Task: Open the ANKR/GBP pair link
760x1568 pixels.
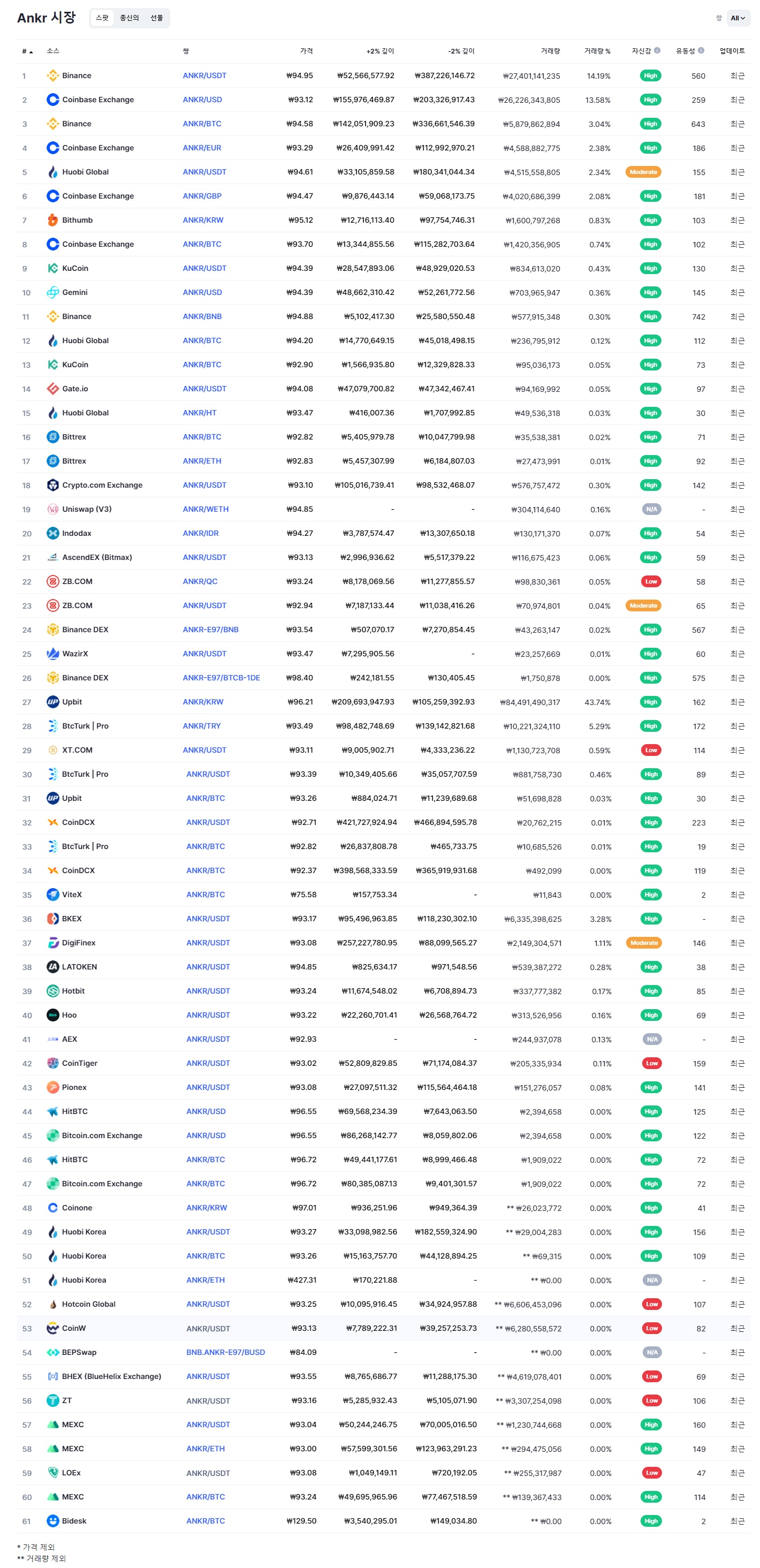Action: [202, 196]
